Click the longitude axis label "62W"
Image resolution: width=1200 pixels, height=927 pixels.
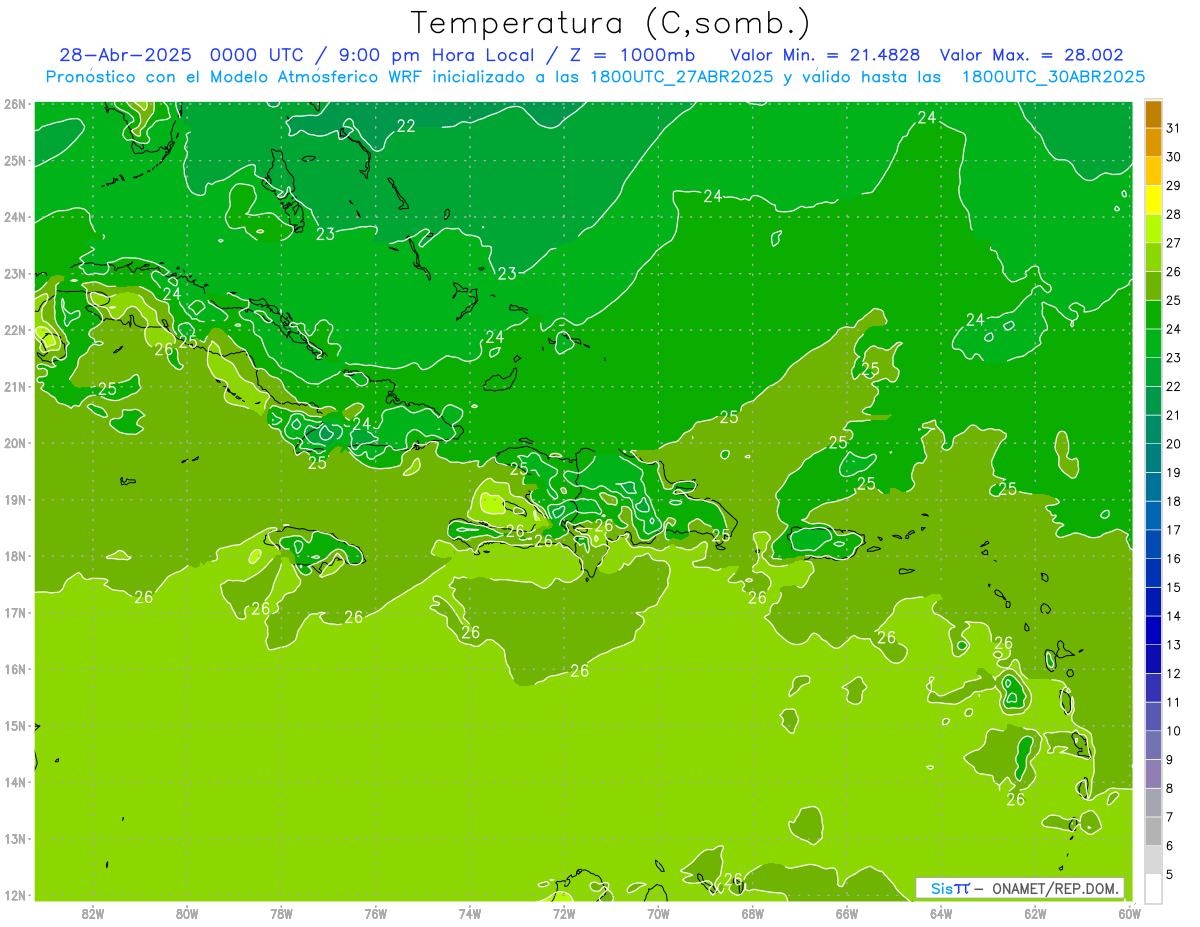pos(1035,913)
